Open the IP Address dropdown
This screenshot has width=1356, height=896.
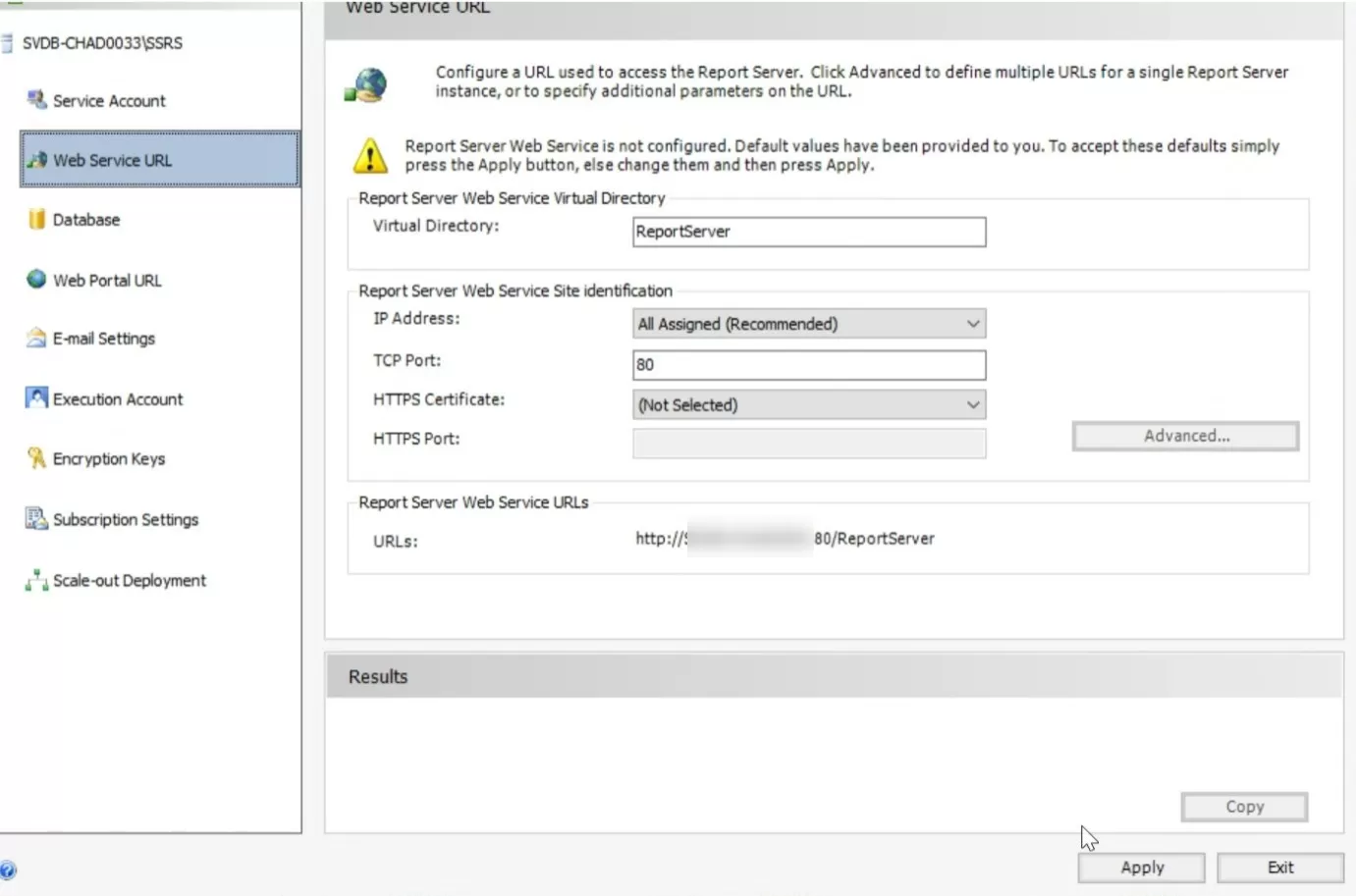click(x=809, y=324)
